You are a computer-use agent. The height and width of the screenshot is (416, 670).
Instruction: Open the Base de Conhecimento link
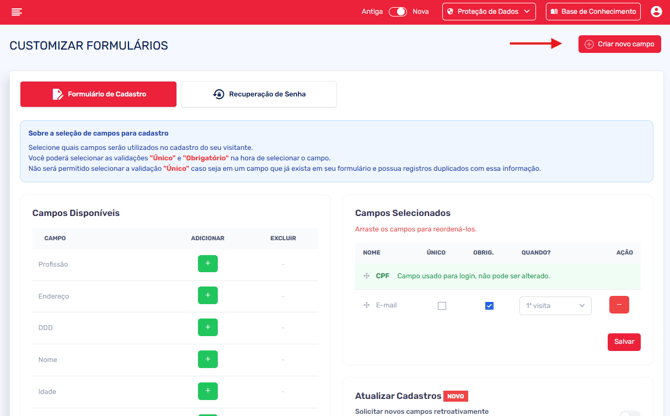[593, 12]
